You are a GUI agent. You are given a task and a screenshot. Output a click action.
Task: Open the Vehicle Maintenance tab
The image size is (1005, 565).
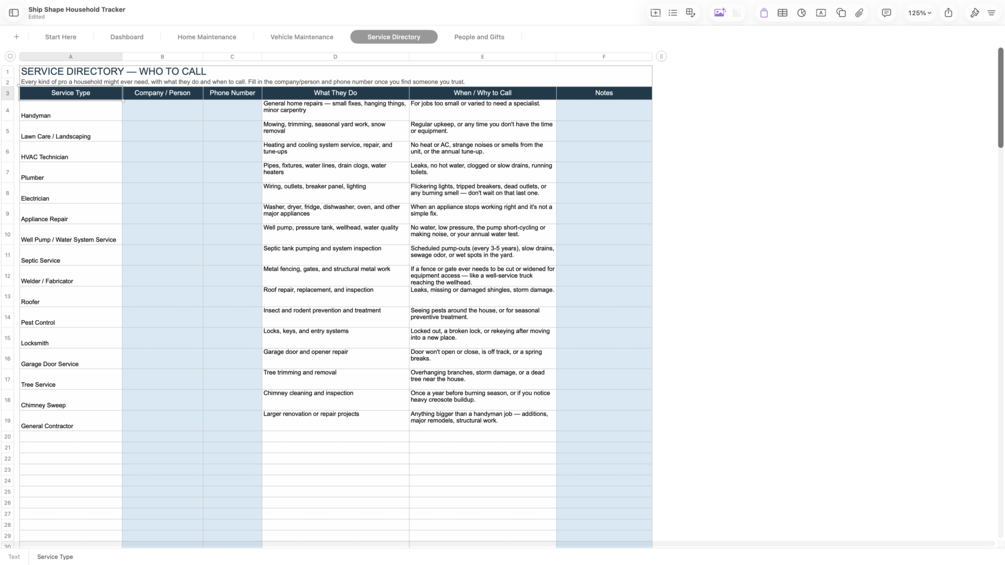(x=301, y=37)
